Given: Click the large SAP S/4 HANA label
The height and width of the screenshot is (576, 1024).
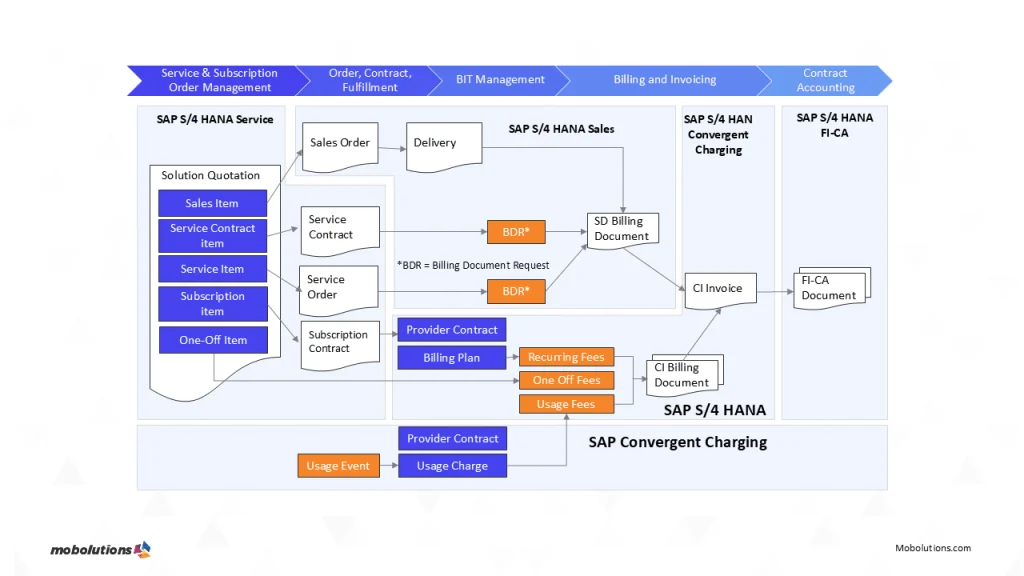Looking at the screenshot, I should coord(715,410).
